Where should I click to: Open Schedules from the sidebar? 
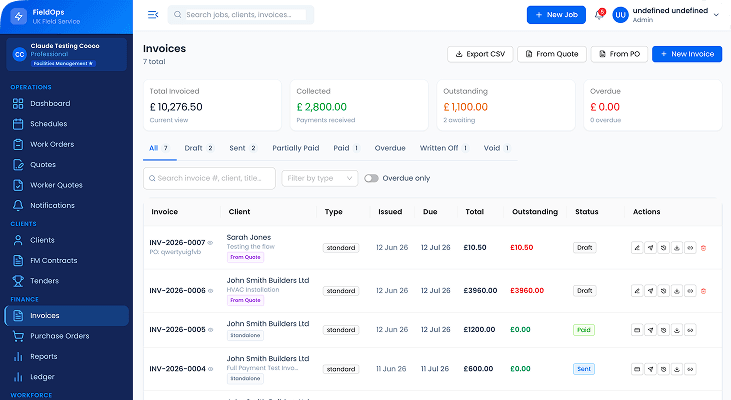click(66, 124)
